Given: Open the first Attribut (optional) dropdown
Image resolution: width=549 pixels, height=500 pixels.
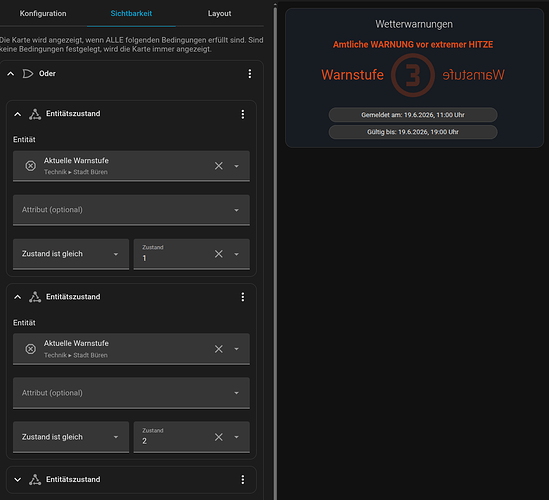Looking at the screenshot, I should (x=131, y=210).
